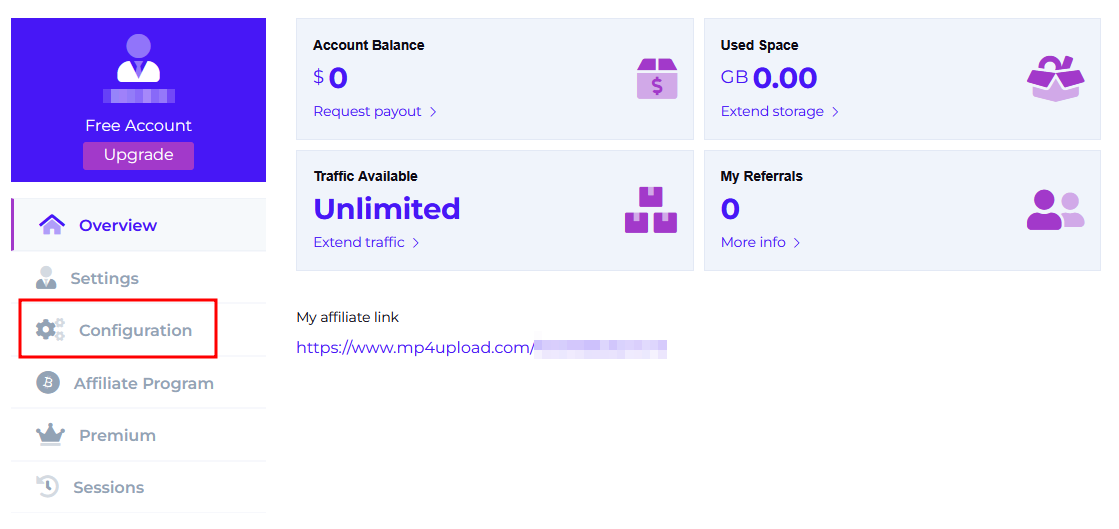Click the Upgrade button
This screenshot has width=1119, height=529.
[138, 155]
